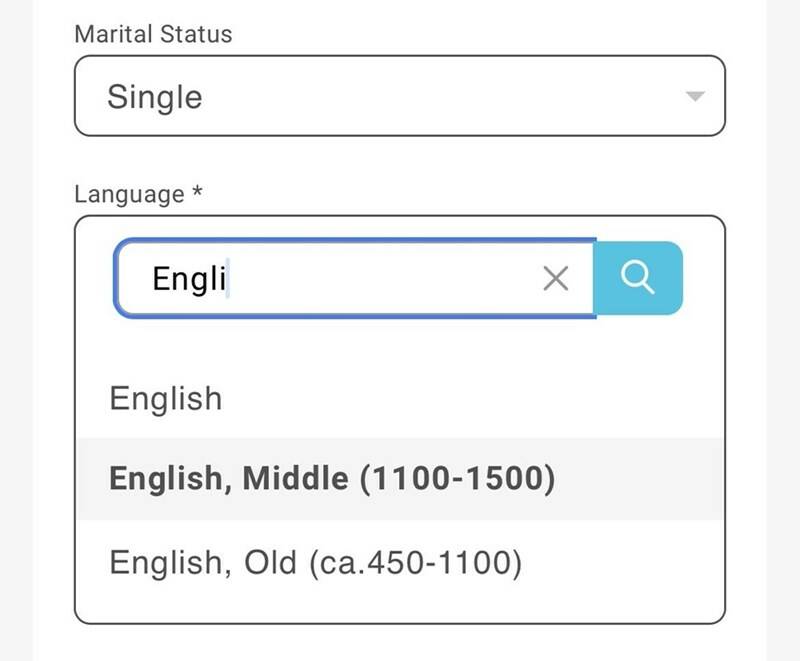Click the 'Marital Status' field label
The image size is (800, 661).
[153, 33]
